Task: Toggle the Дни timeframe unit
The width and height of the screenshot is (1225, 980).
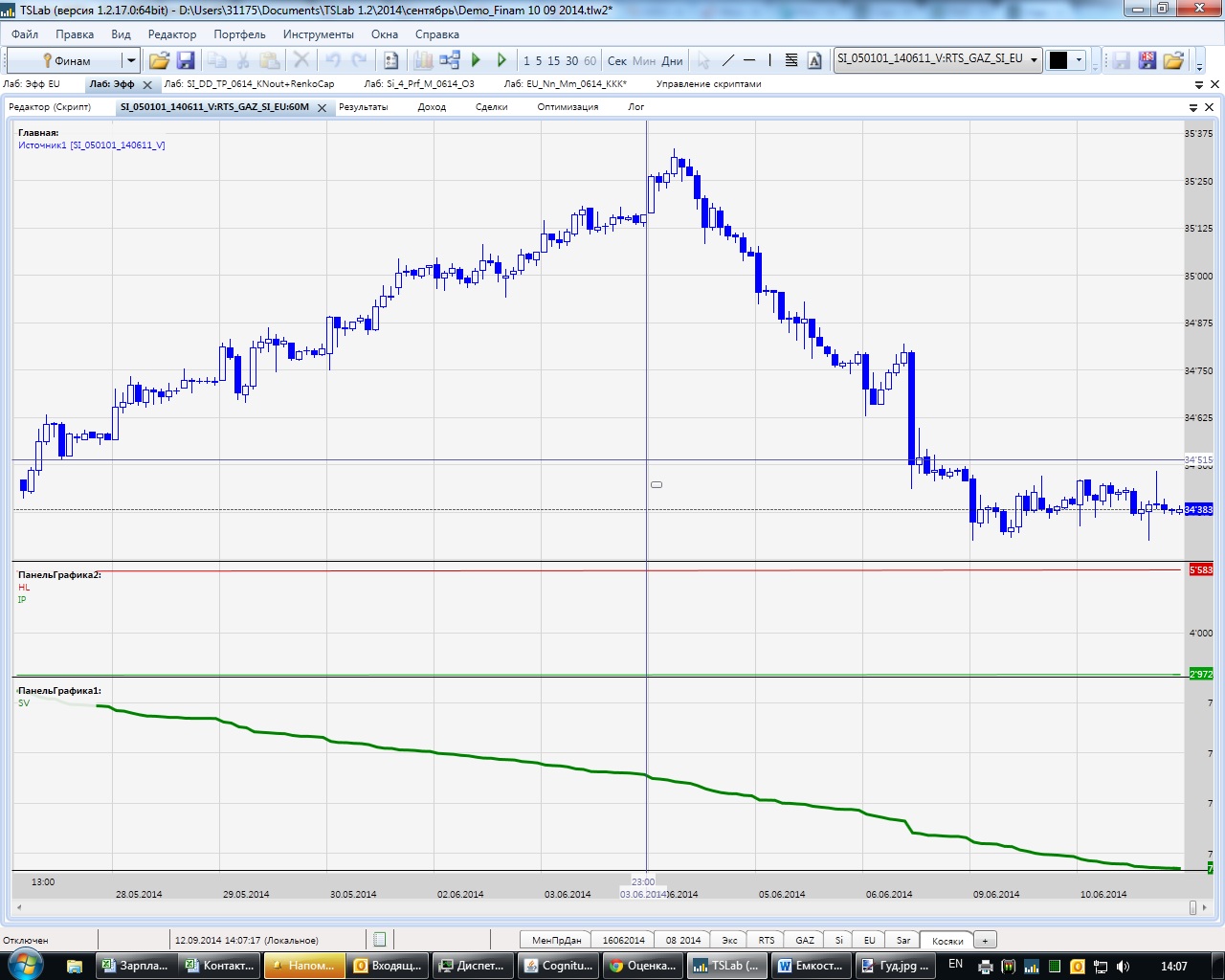Action: [672, 60]
